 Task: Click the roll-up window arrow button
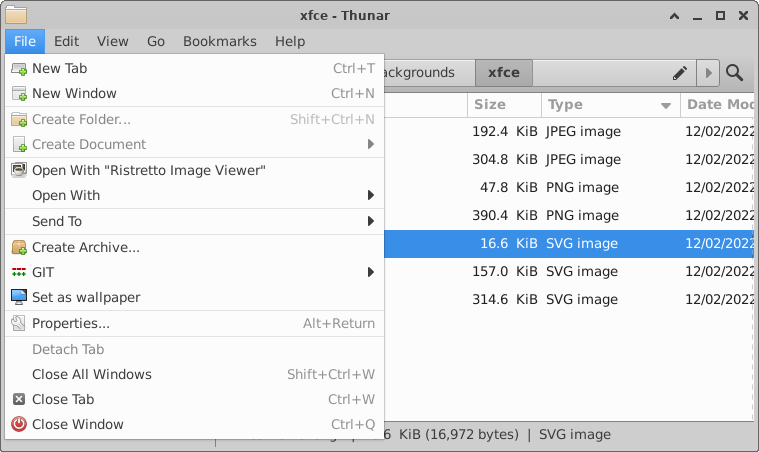674,16
